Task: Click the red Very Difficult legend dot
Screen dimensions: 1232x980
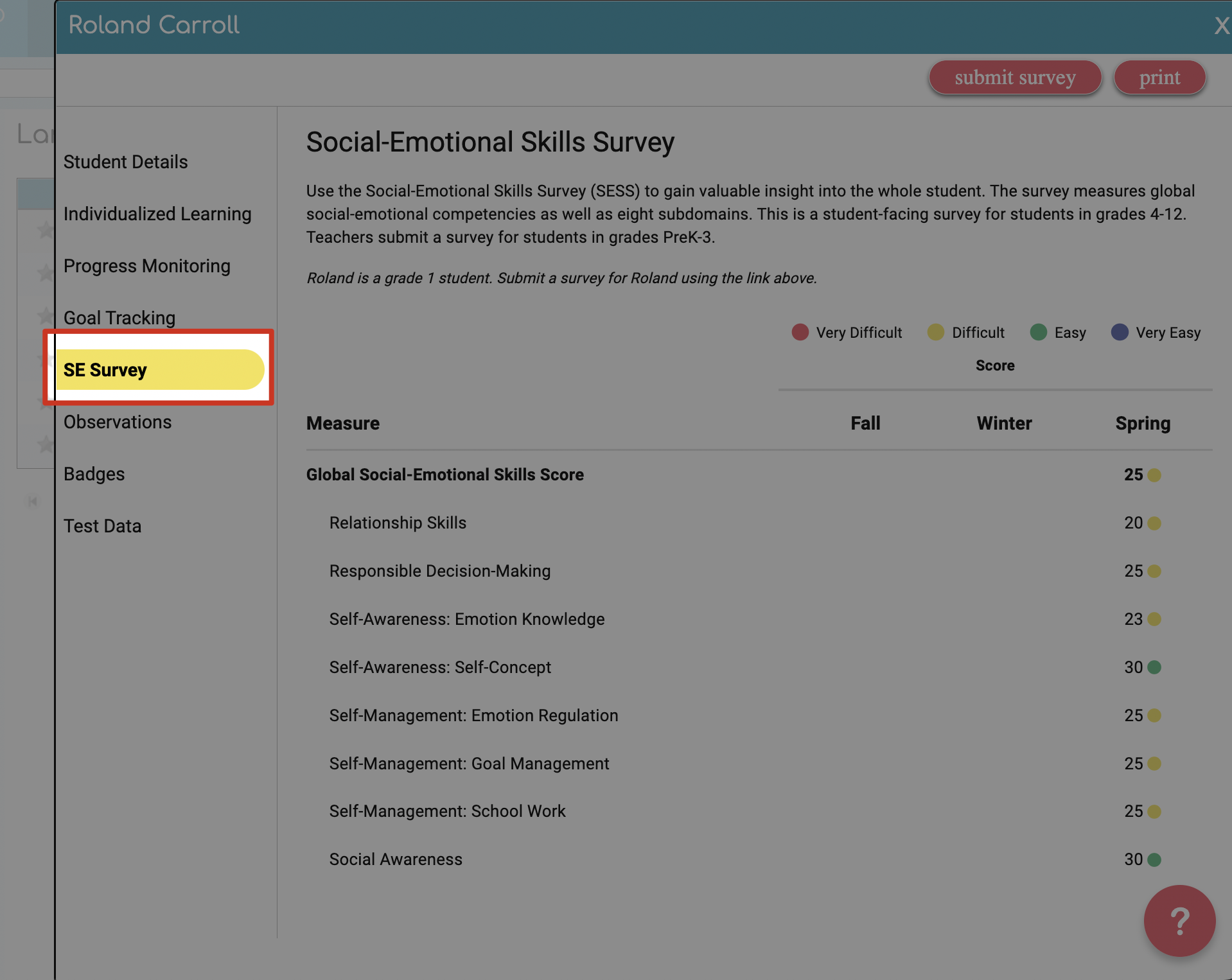Action: click(x=799, y=332)
